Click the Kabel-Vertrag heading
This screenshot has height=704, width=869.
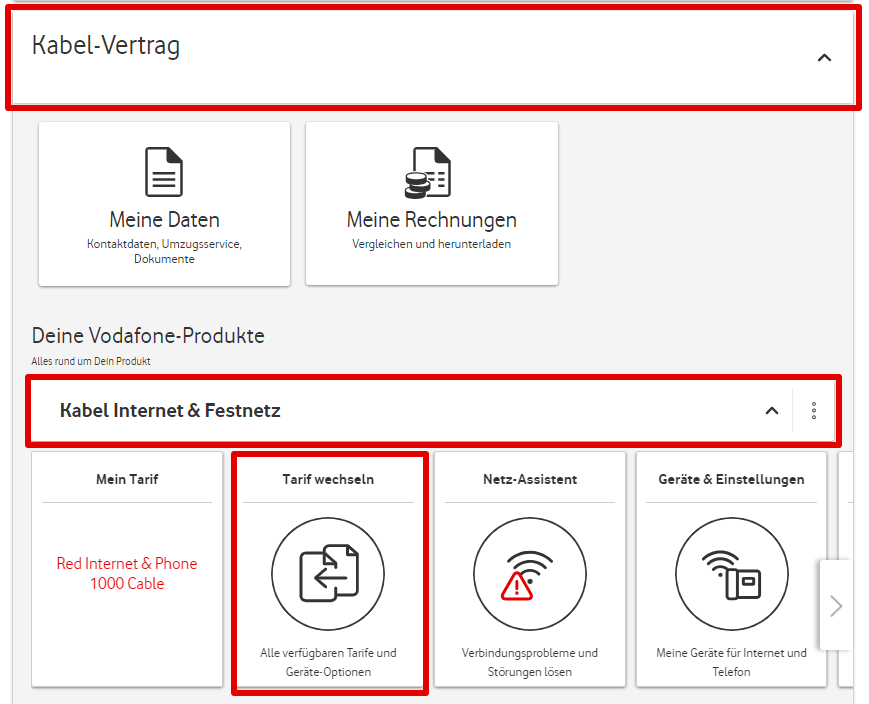[106, 45]
